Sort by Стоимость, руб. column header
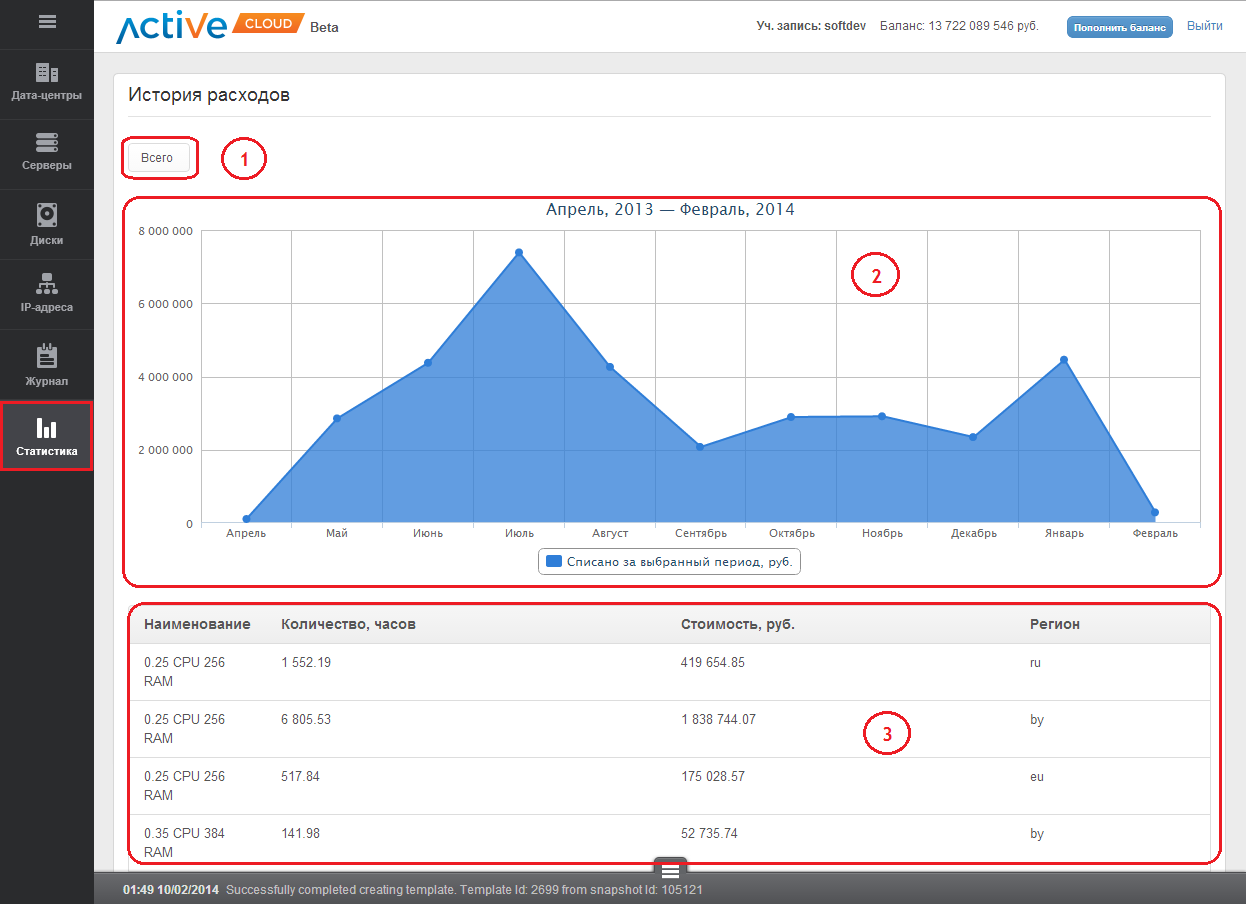 tap(737, 624)
